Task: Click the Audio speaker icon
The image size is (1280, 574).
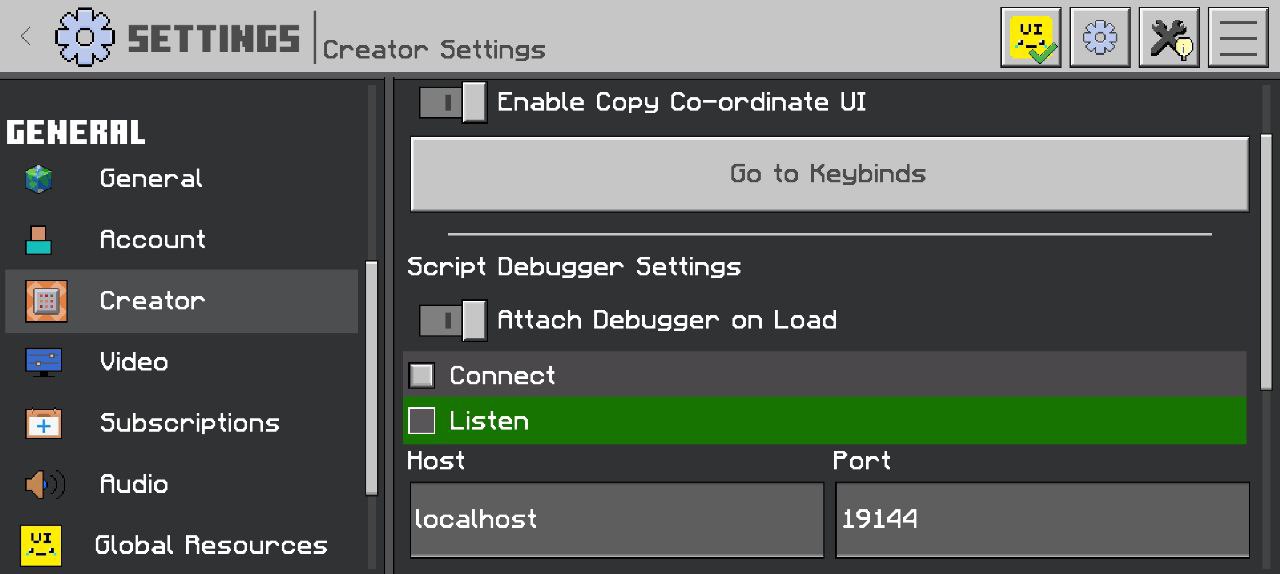Action: 44,485
